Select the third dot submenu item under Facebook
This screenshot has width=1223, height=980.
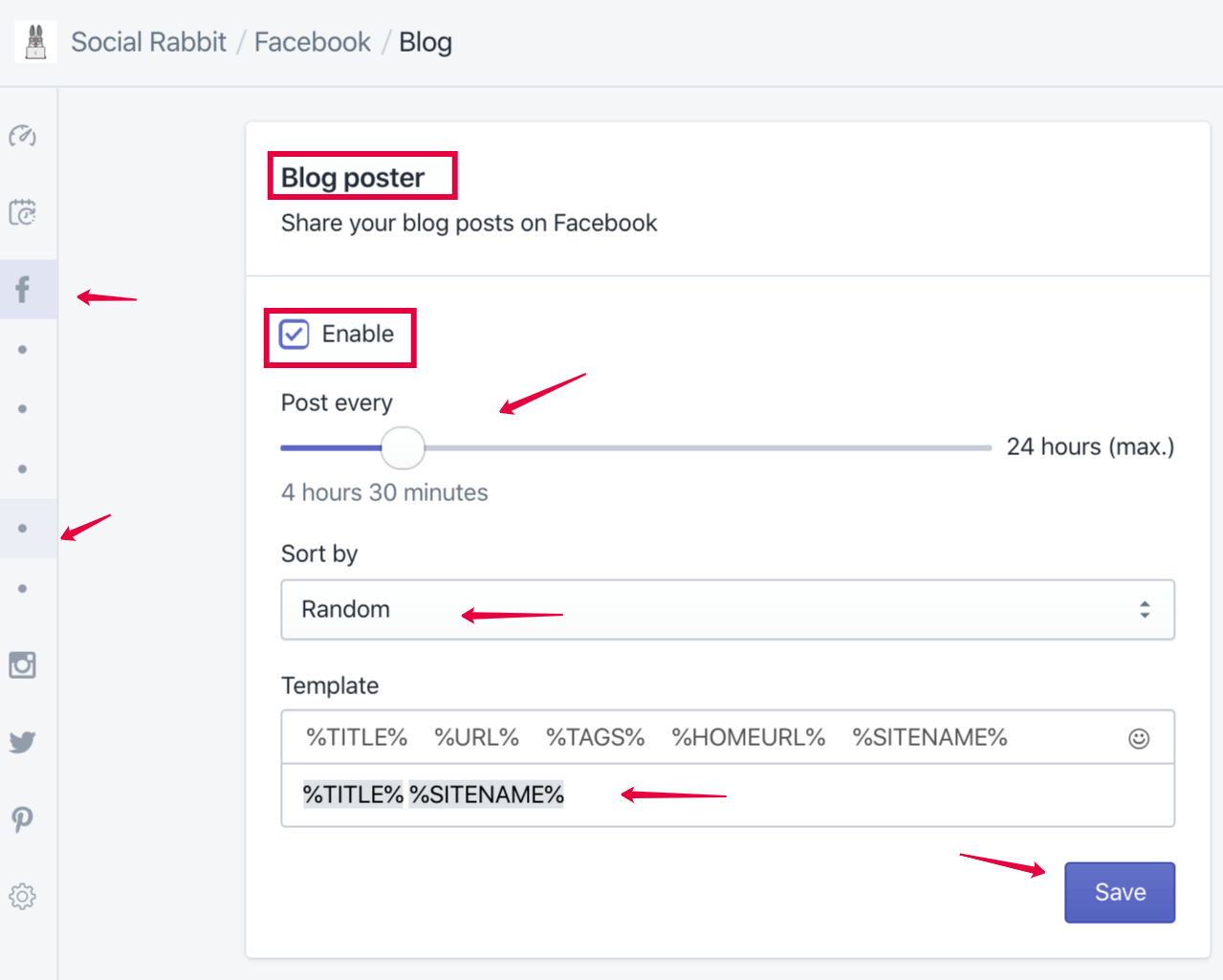click(x=23, y=469)
